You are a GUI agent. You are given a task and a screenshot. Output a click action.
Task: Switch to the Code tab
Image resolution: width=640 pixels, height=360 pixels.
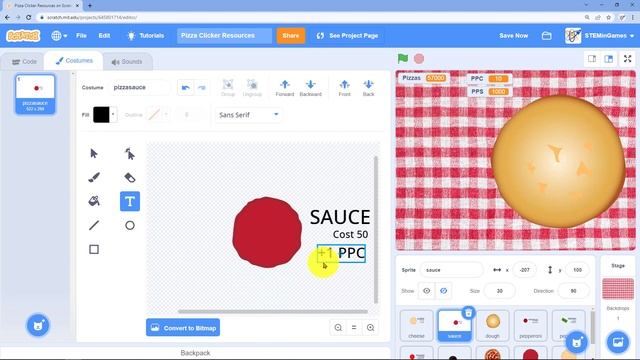click(x=24, y=62)
